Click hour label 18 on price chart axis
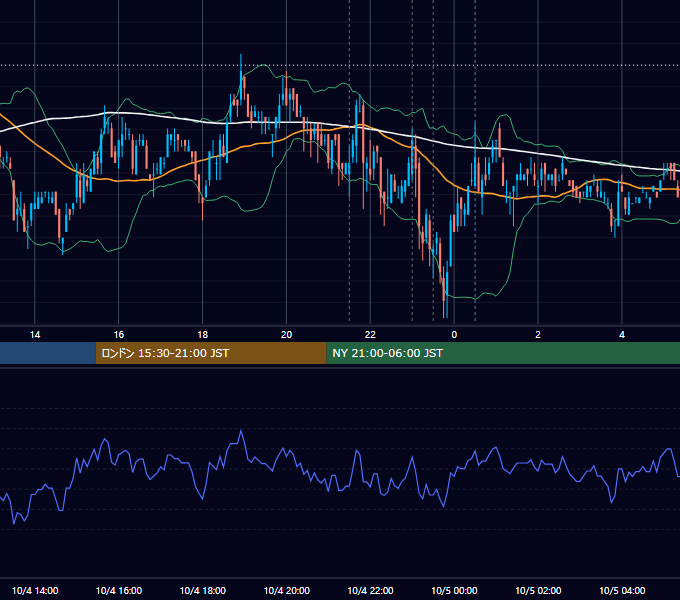Image resolution: width=680 pixels, height=600 pixels. [x=203, y=334]
